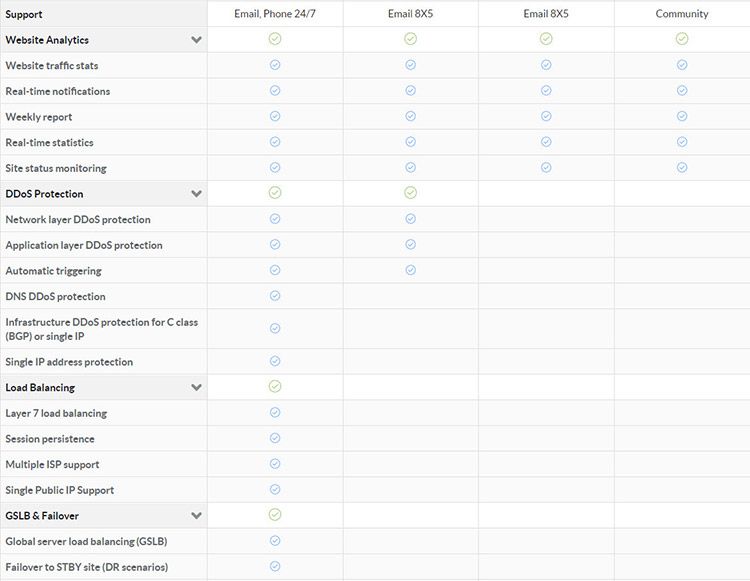The image size is (750, 581).
Task: Click the Layer 7 load balancing checkmark
Action: pos(275,412)
